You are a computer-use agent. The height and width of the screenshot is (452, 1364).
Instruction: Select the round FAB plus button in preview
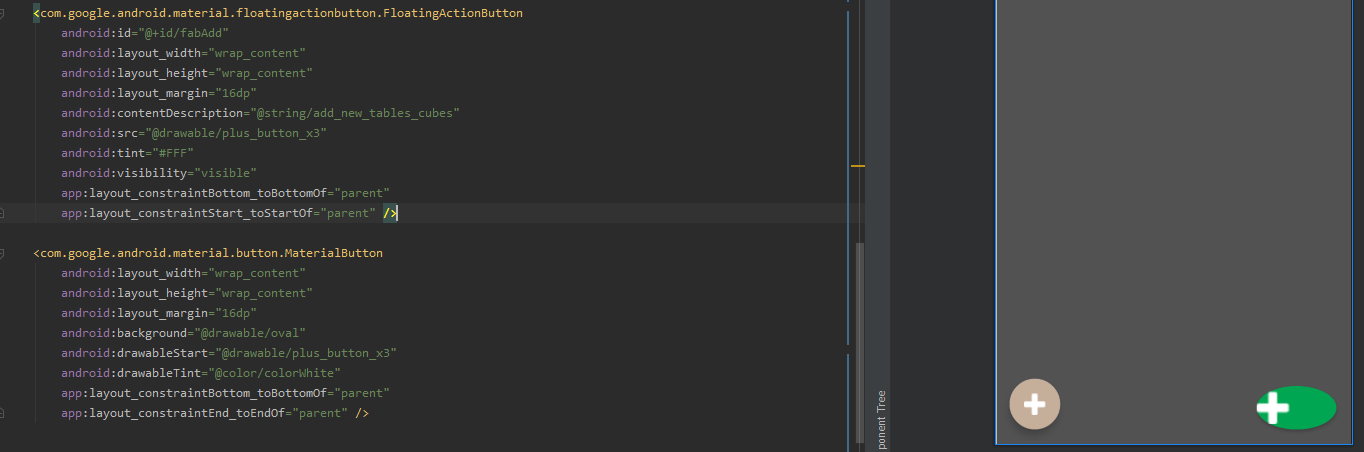tap(1035, 404)
